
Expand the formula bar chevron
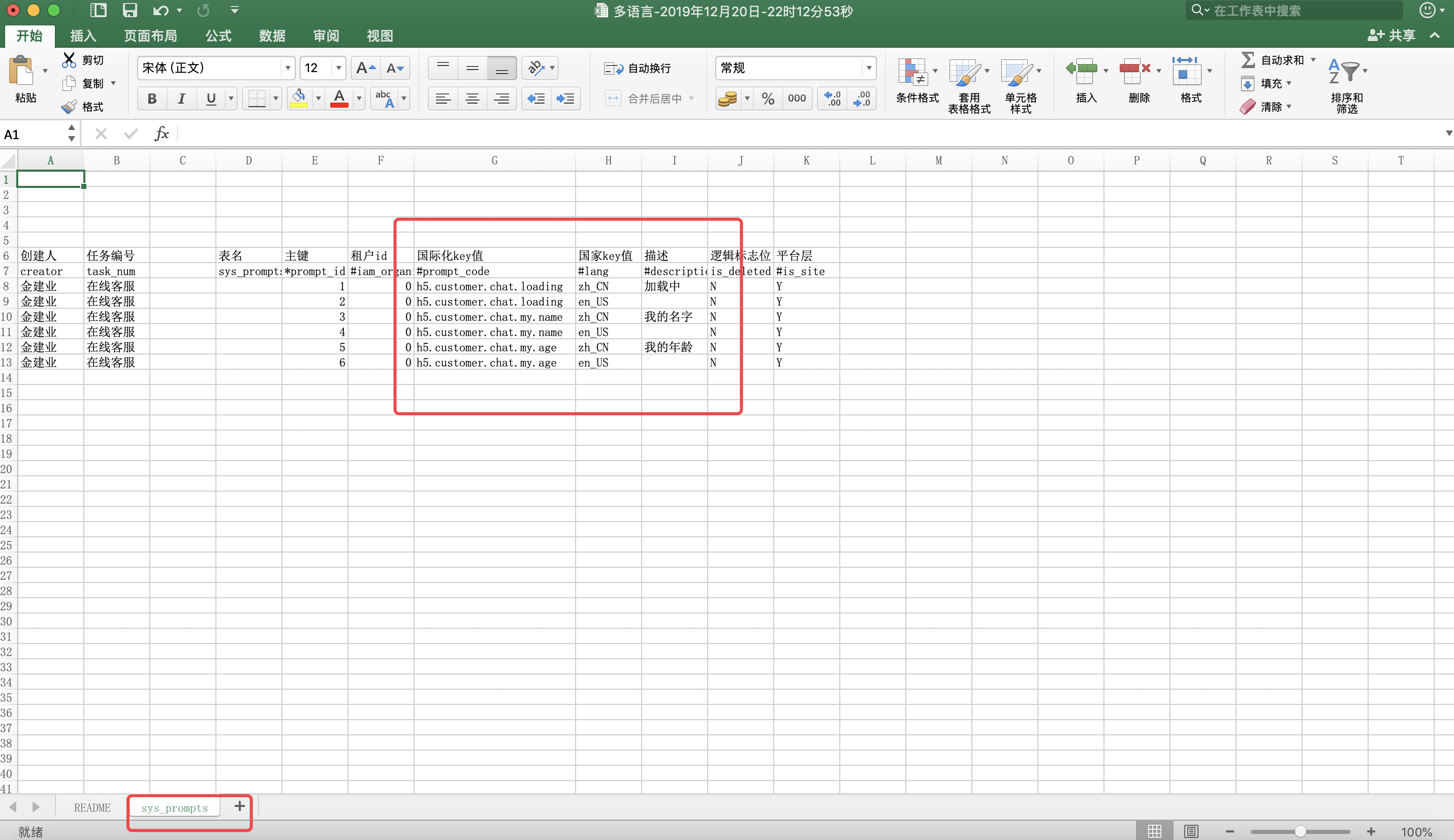coord(1448,133)
